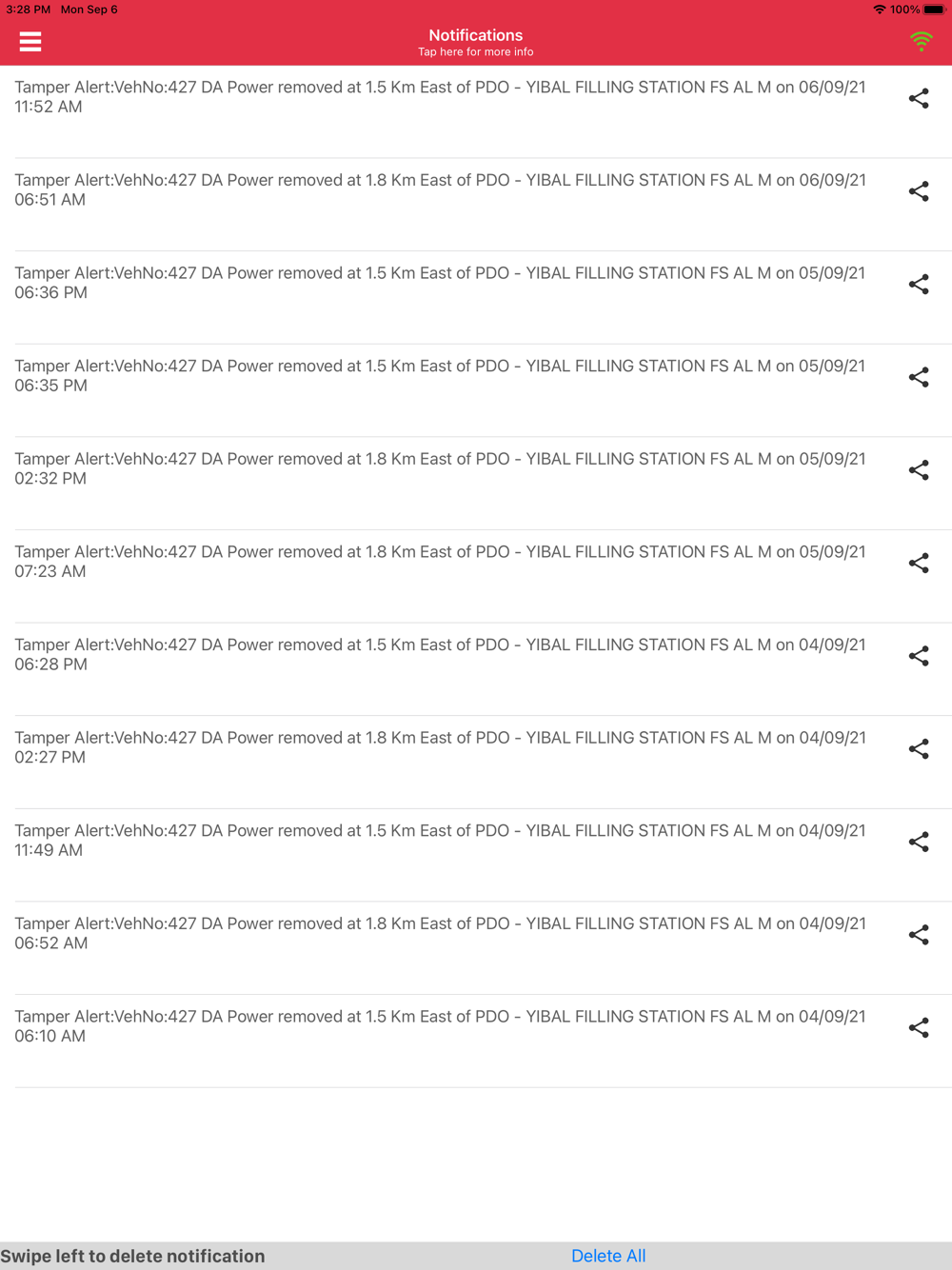Image resolution: width=952 pixels, height=1270 pixels.
Task: Open the 04/09/21 06:10 AM notification
Action: tap(440, 1026)
